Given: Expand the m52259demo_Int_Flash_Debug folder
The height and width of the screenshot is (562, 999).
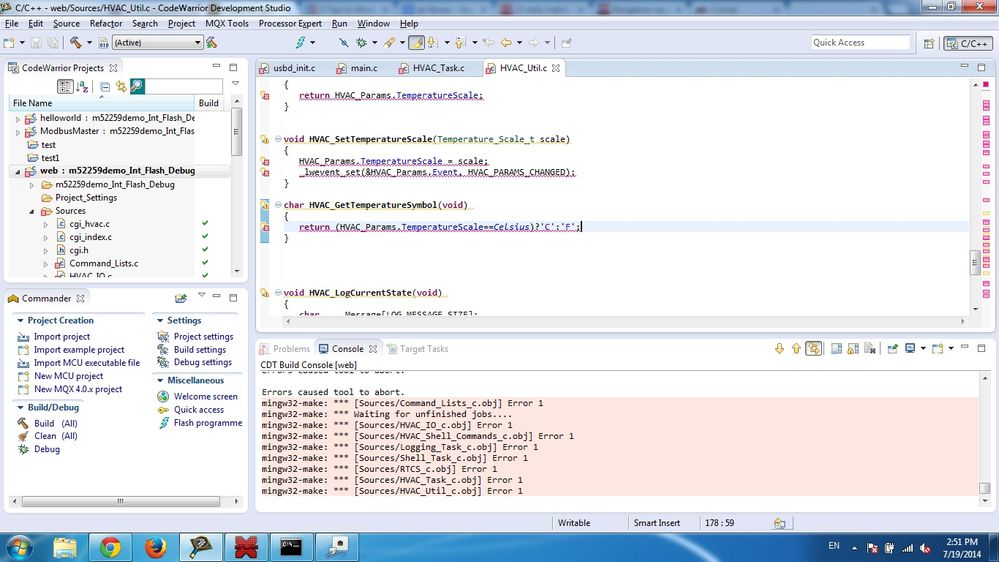Looking at the screenshot, I should 32,185.
